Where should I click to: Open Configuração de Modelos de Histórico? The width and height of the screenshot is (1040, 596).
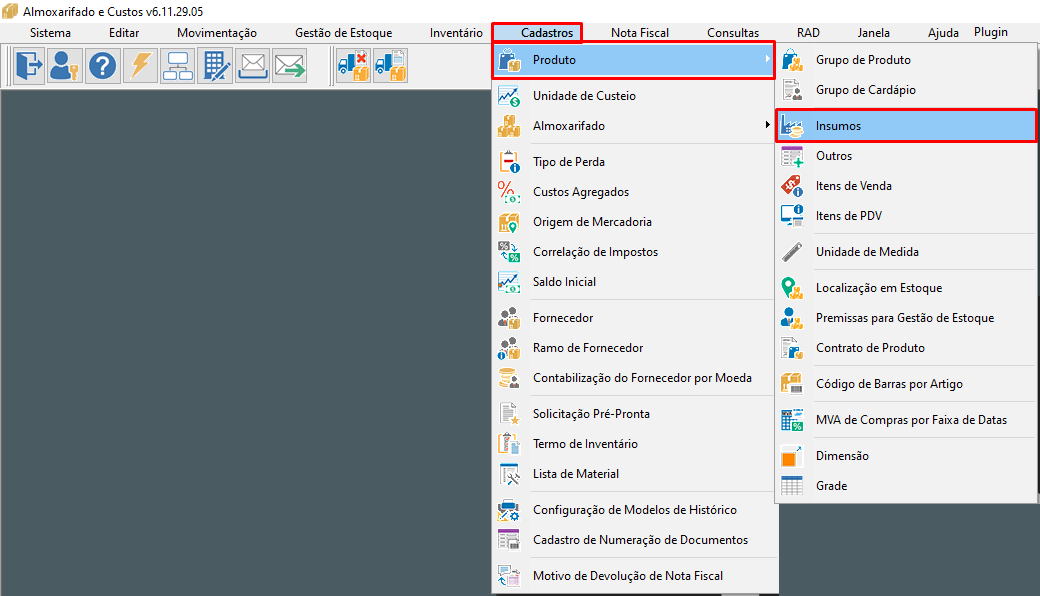634,510
